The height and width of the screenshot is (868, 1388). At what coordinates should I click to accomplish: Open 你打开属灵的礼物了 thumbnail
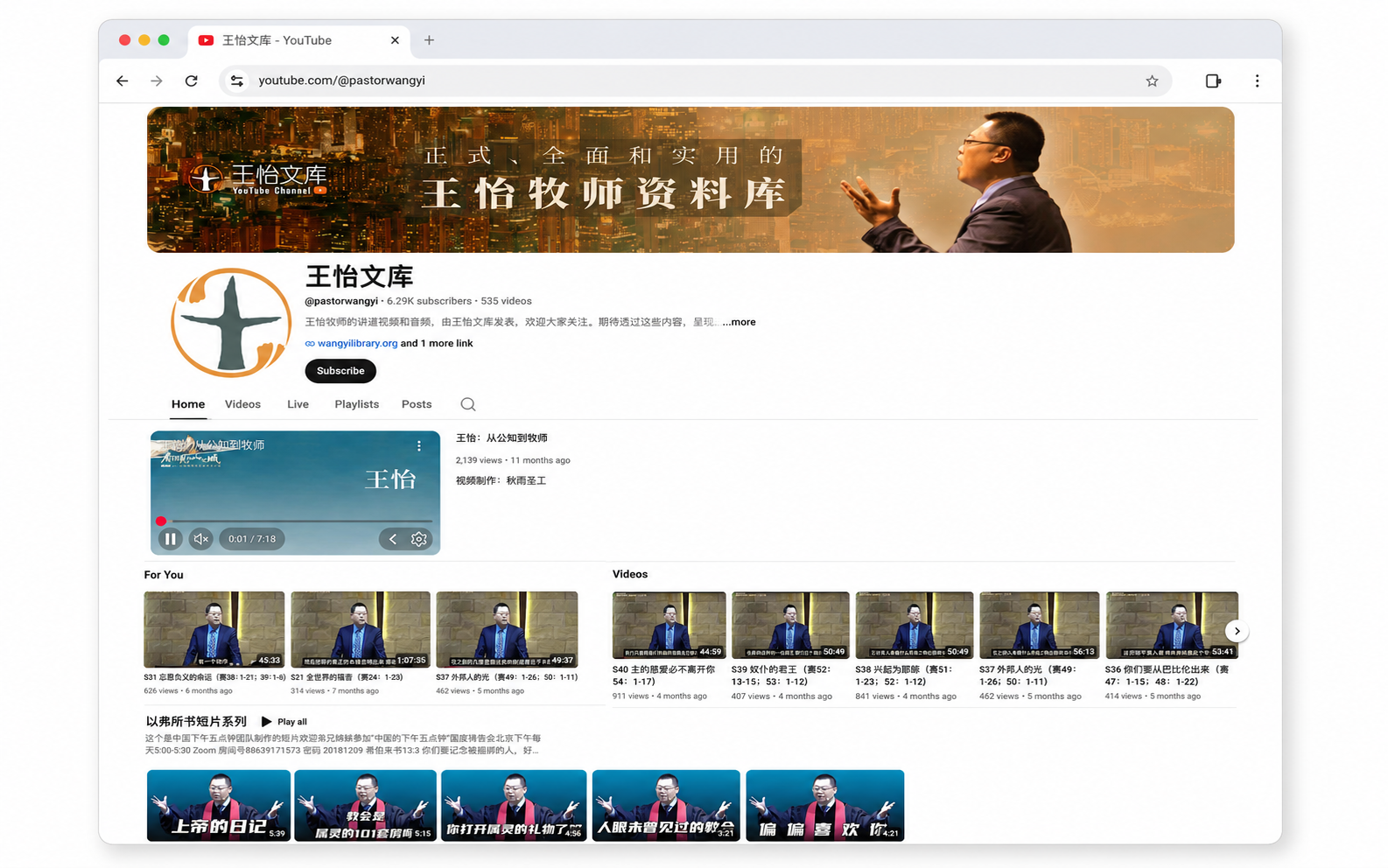[514, 806]
